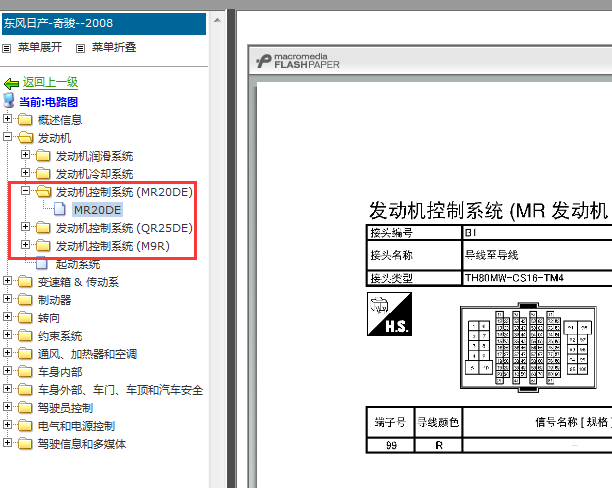The height and width of the screenshot is (488, 612).
Task: Click the 转向 folder icon
Action: pos(25,317)
